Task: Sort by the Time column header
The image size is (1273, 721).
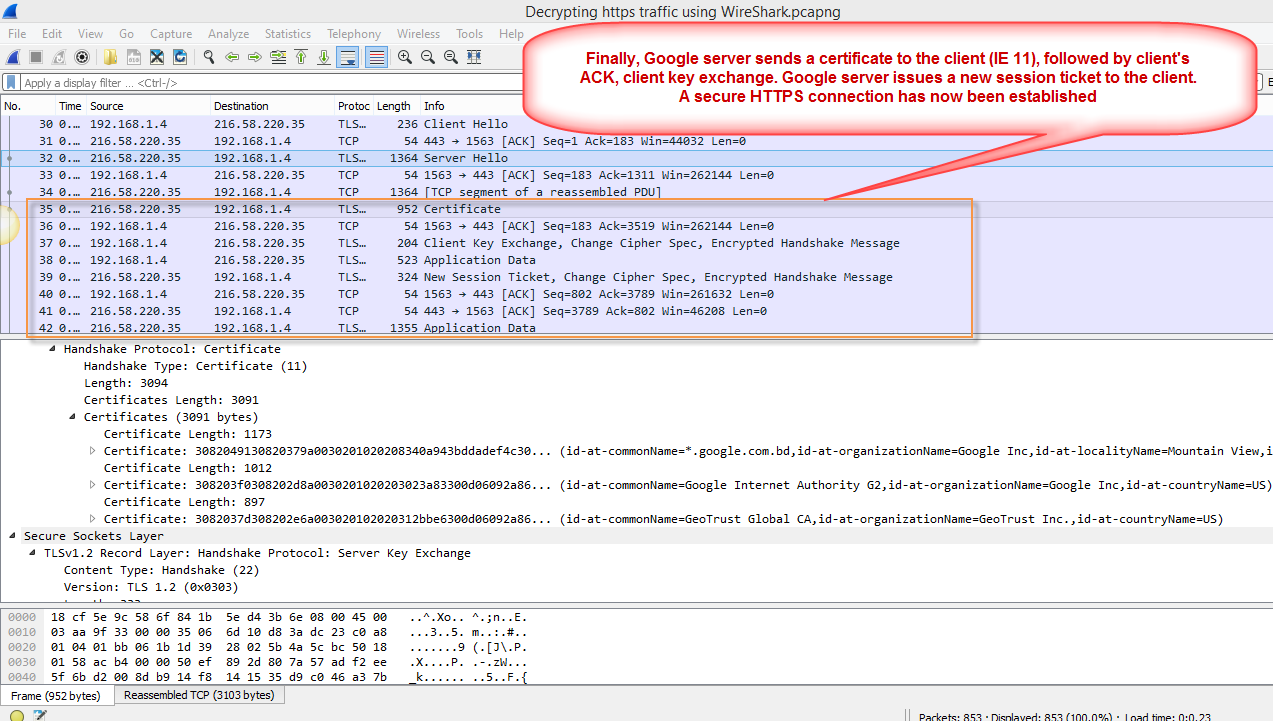Action: 70,106
